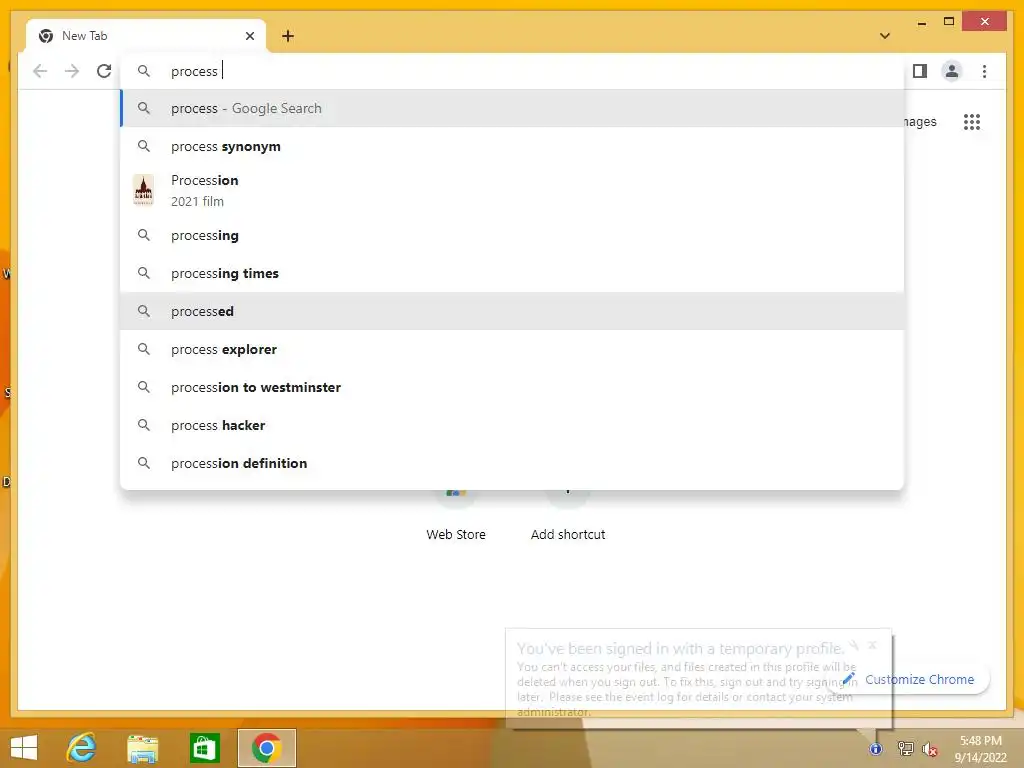Open the Windows Store taskbar icon
Screen dimensions: 1024x768
[x=204, y=748]
